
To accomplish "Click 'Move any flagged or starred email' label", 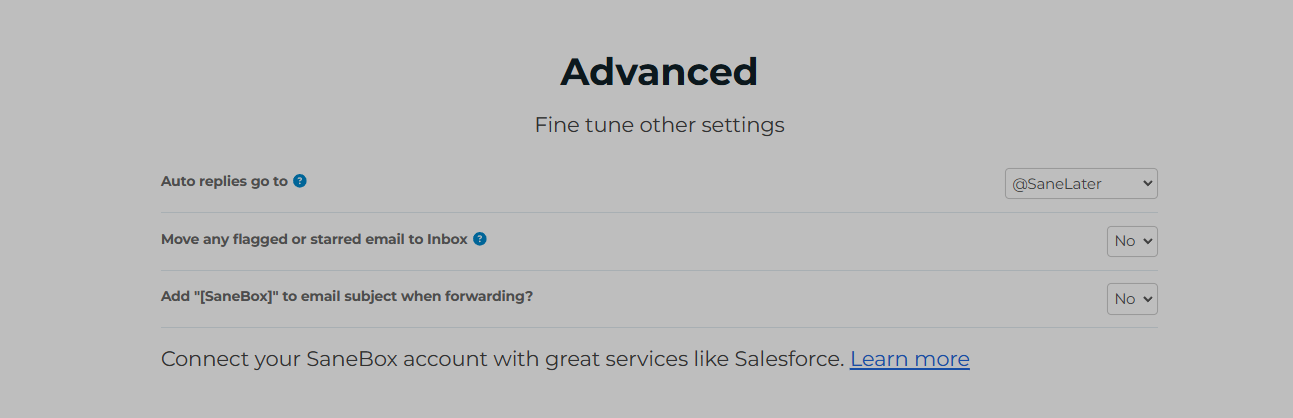I will coord(314,240).
